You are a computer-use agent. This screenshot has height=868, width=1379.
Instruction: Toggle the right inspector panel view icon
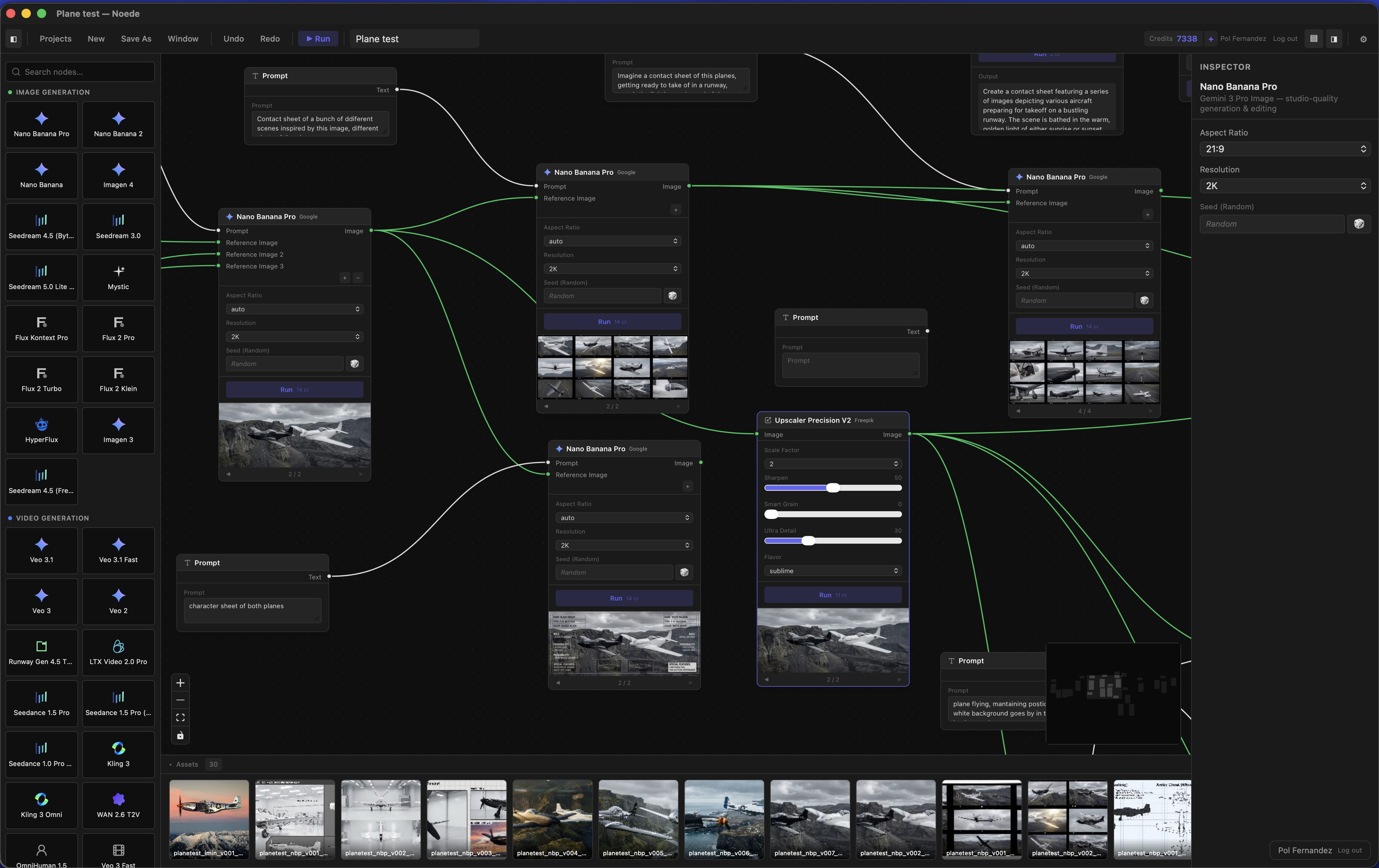(x=1334, y=38)
